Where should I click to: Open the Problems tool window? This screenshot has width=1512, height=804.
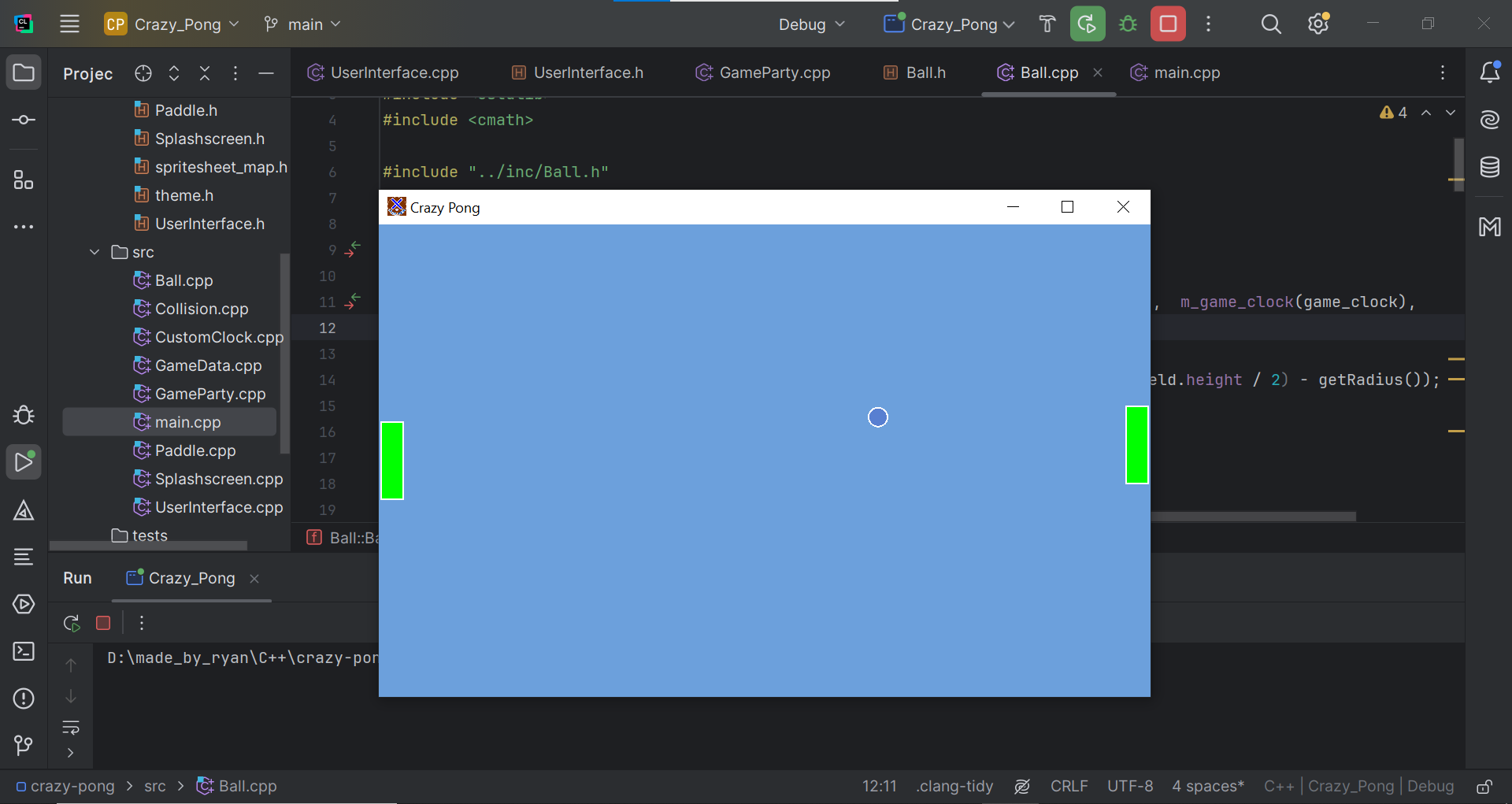coord(24,698)
